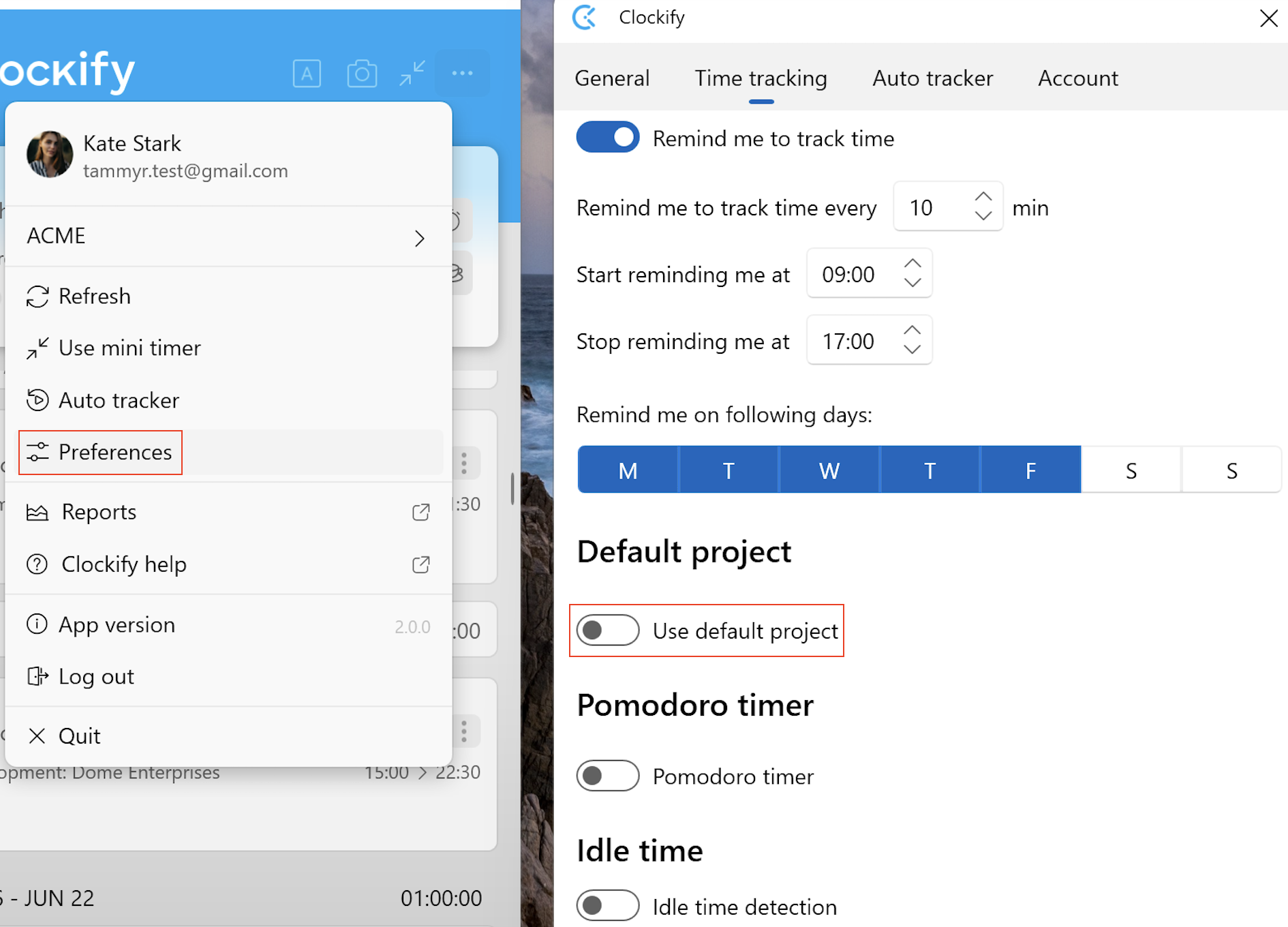1288x927 pixels.
Task: Disable the Remind me to track time toggle
Action: pyautogui.click(x=607, y=137)
